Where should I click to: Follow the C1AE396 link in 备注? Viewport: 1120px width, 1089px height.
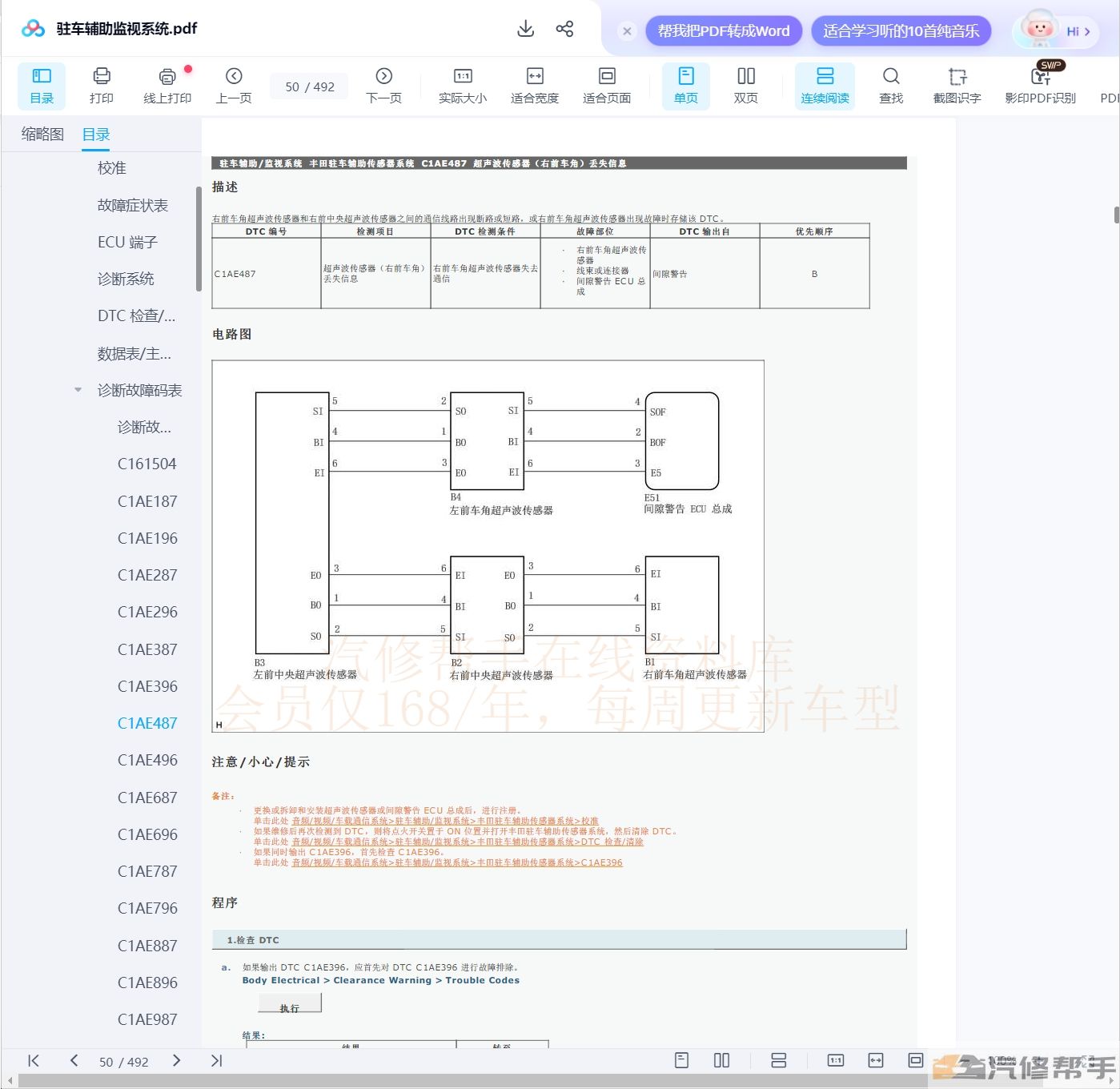pos(457,862)
